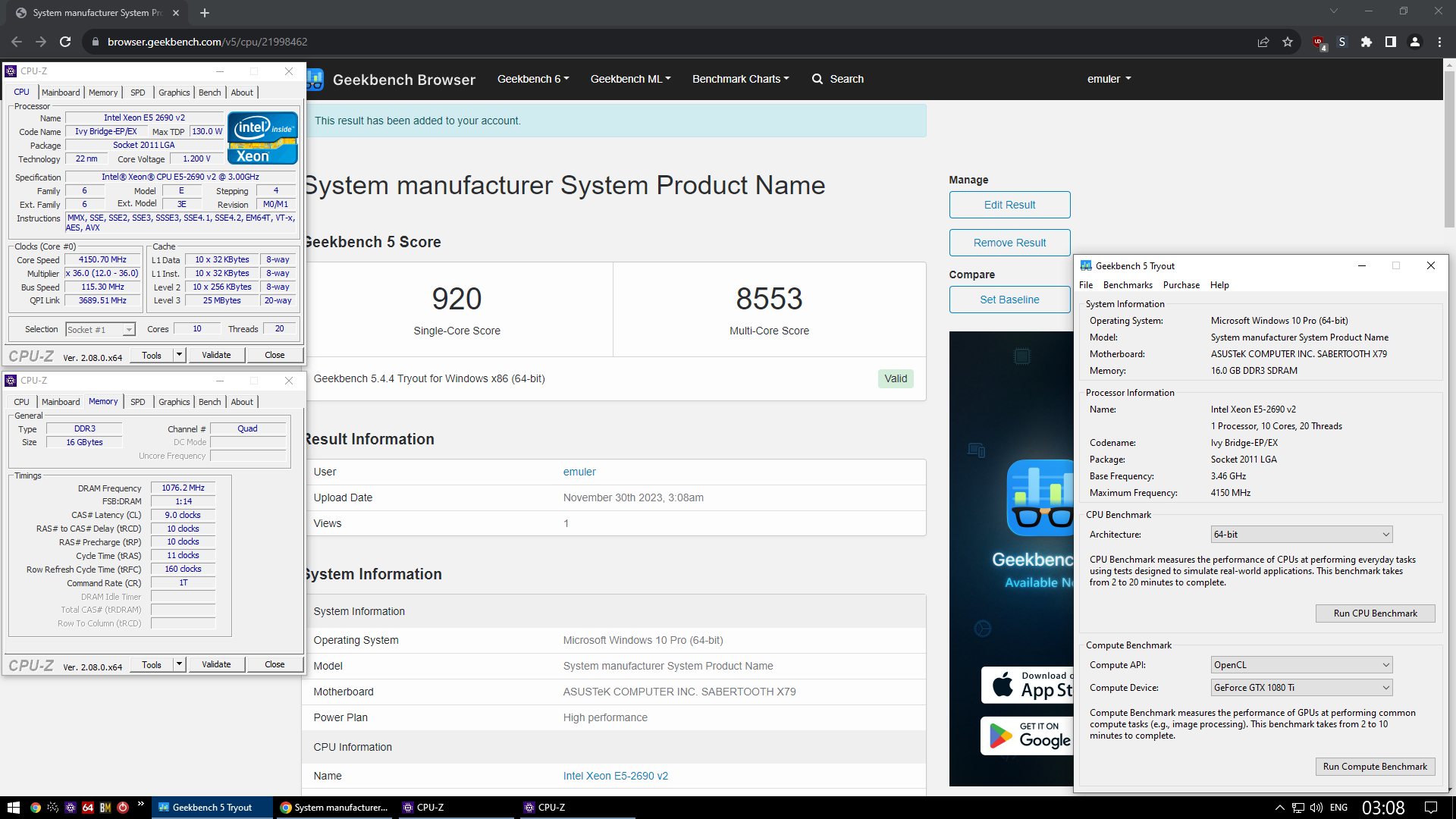
Task: Open the Chrome extensions puzzle icon
Action: coord(1367,42)
